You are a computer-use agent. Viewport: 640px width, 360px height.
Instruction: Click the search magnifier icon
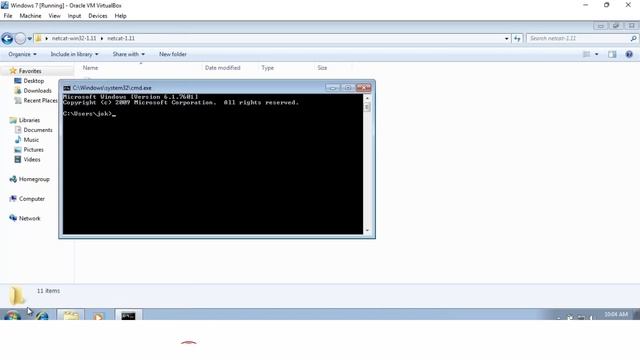click(x=633, y=38)
